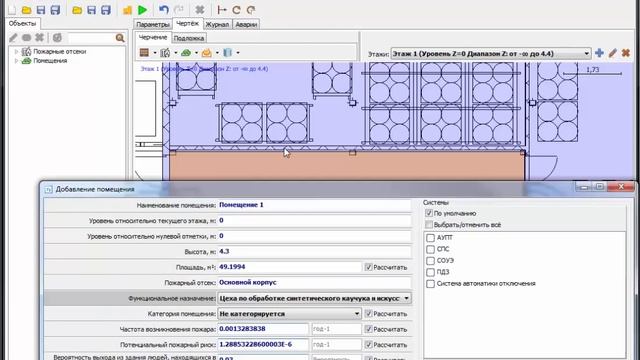Click the dimension line tool icon in the top toolbar
The height and width of the screenshot is (360, 640).
tap(222, 9)
